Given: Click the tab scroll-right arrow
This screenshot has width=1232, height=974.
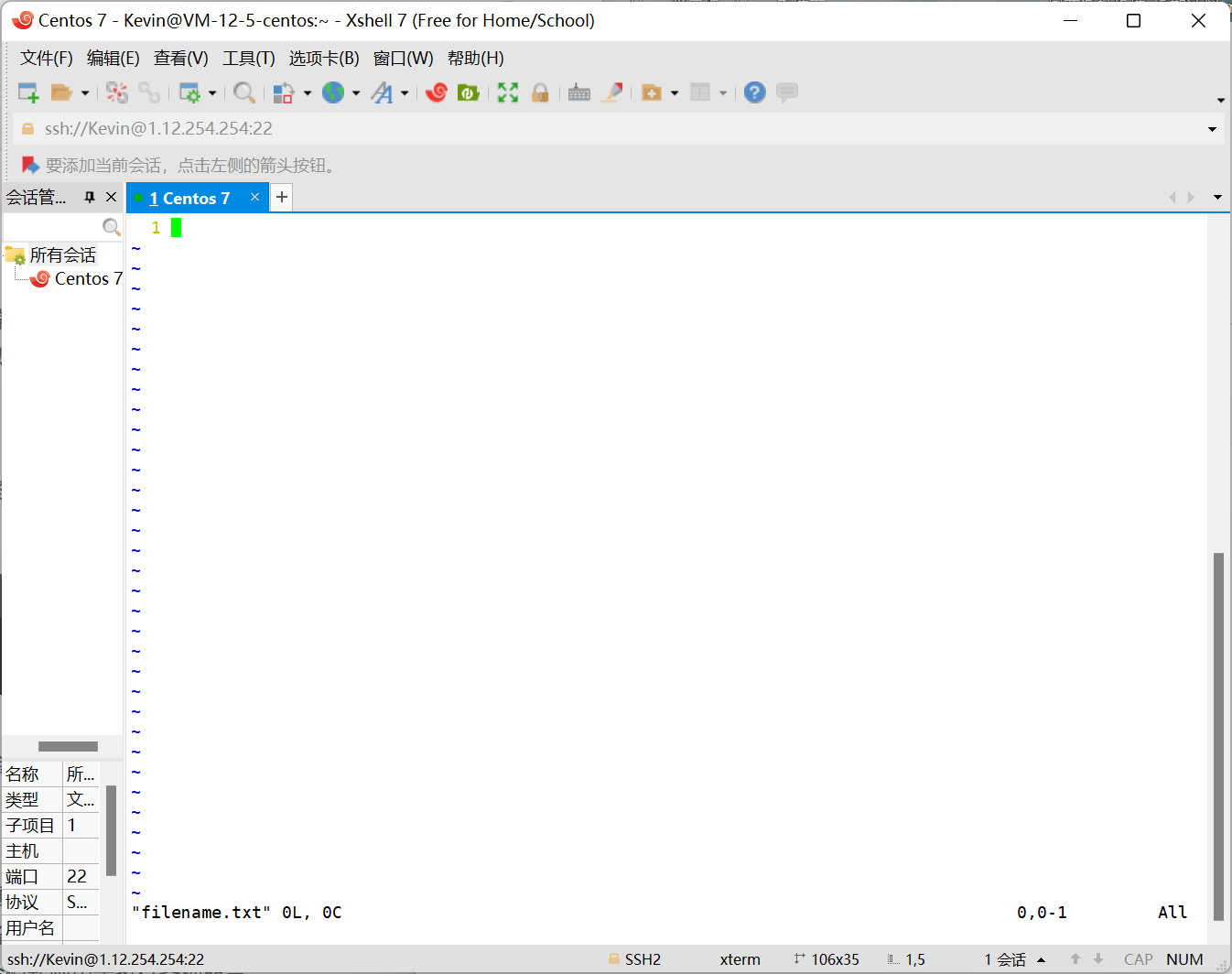Looking at the screenshot, I should coord(1191,197).
